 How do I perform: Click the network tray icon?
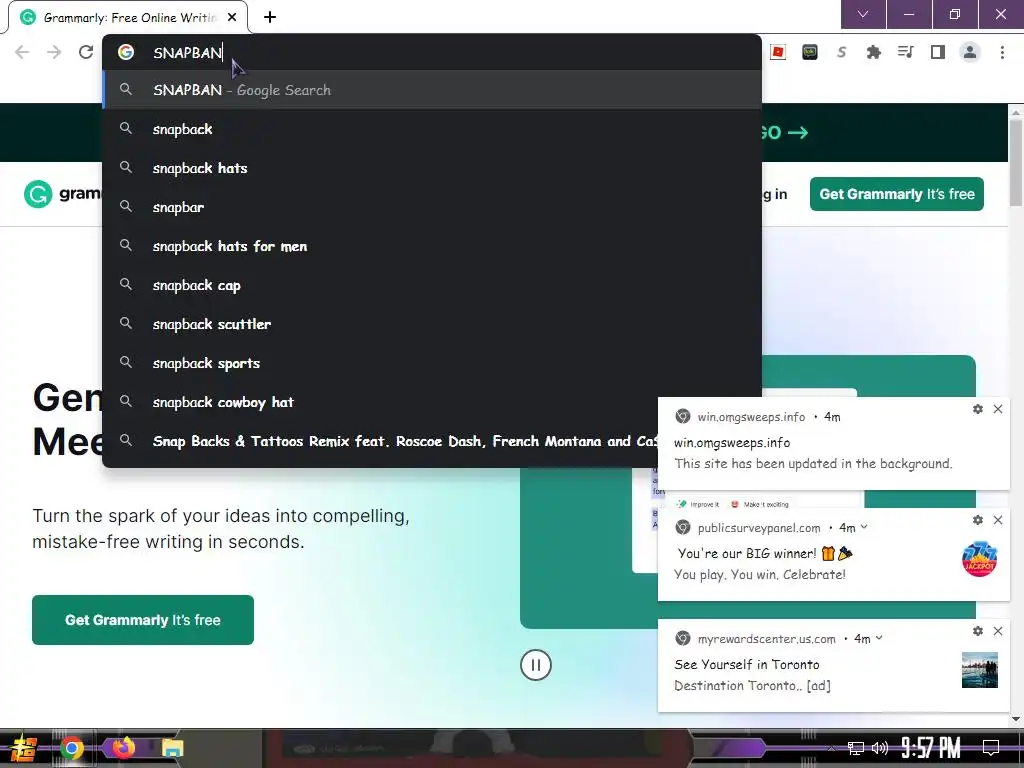click(x=856, y=748)
